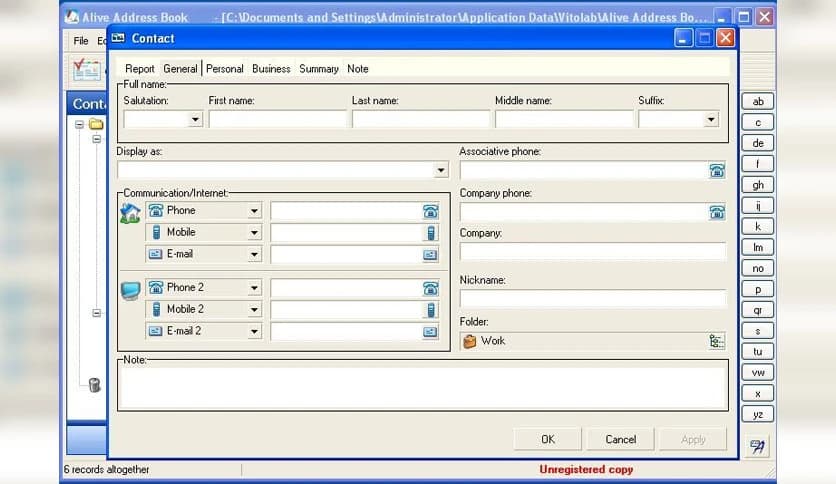Click the yellow folder icon in contacts tree

[x=97, y=124]
